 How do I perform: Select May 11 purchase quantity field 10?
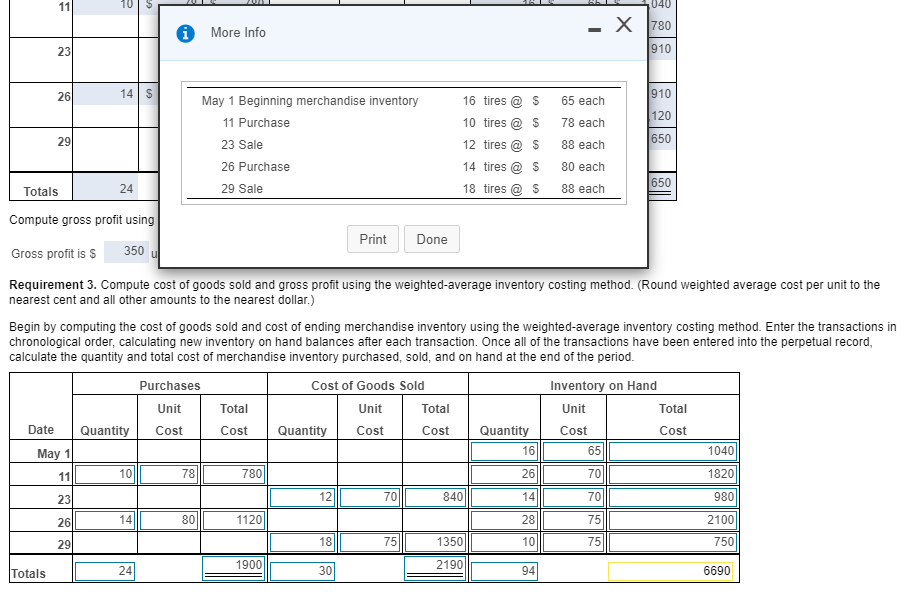click(x=105, y=474)
